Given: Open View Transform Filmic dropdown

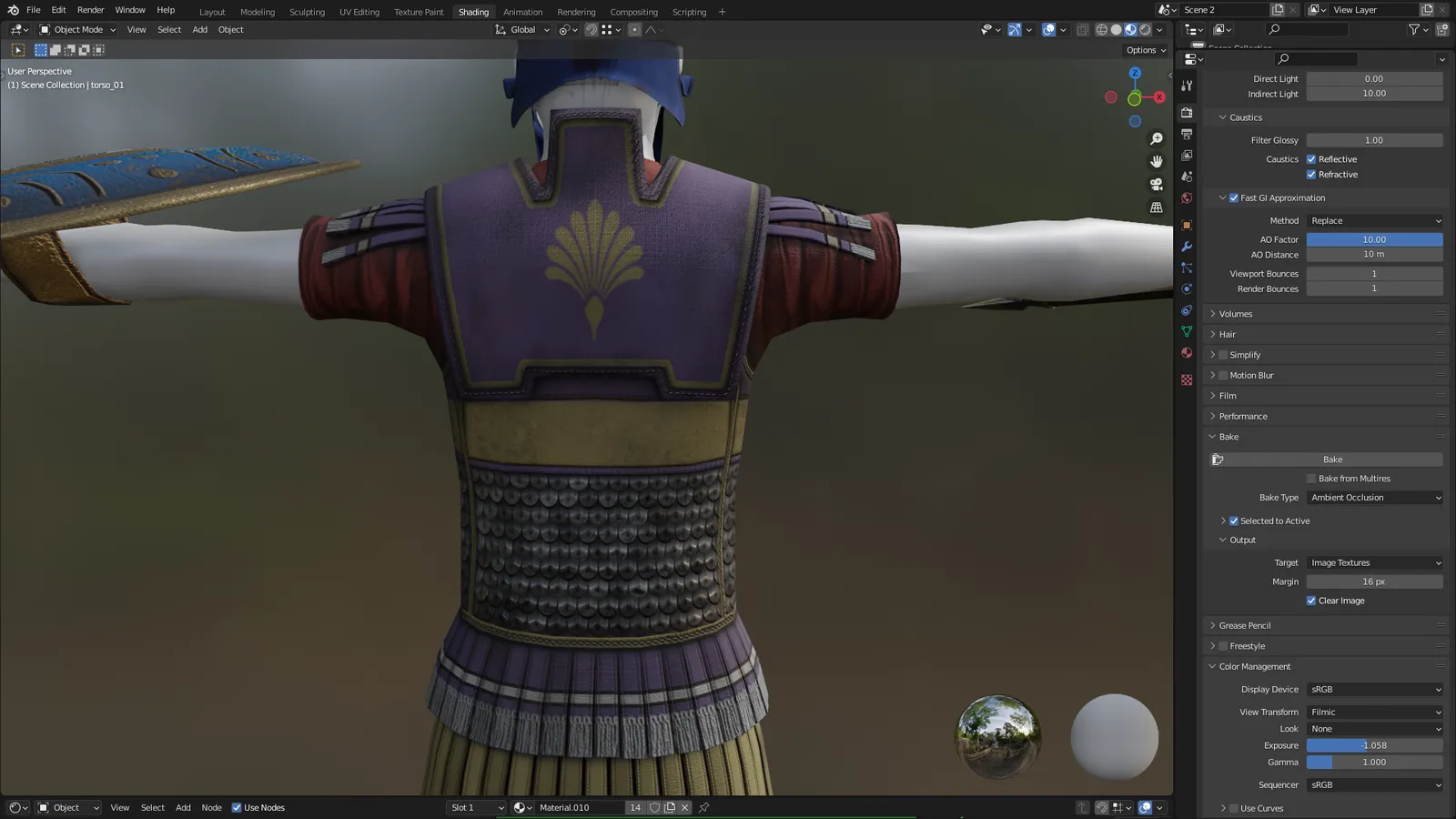Looking at the screenshot, I should click(x=1374, y=713).
